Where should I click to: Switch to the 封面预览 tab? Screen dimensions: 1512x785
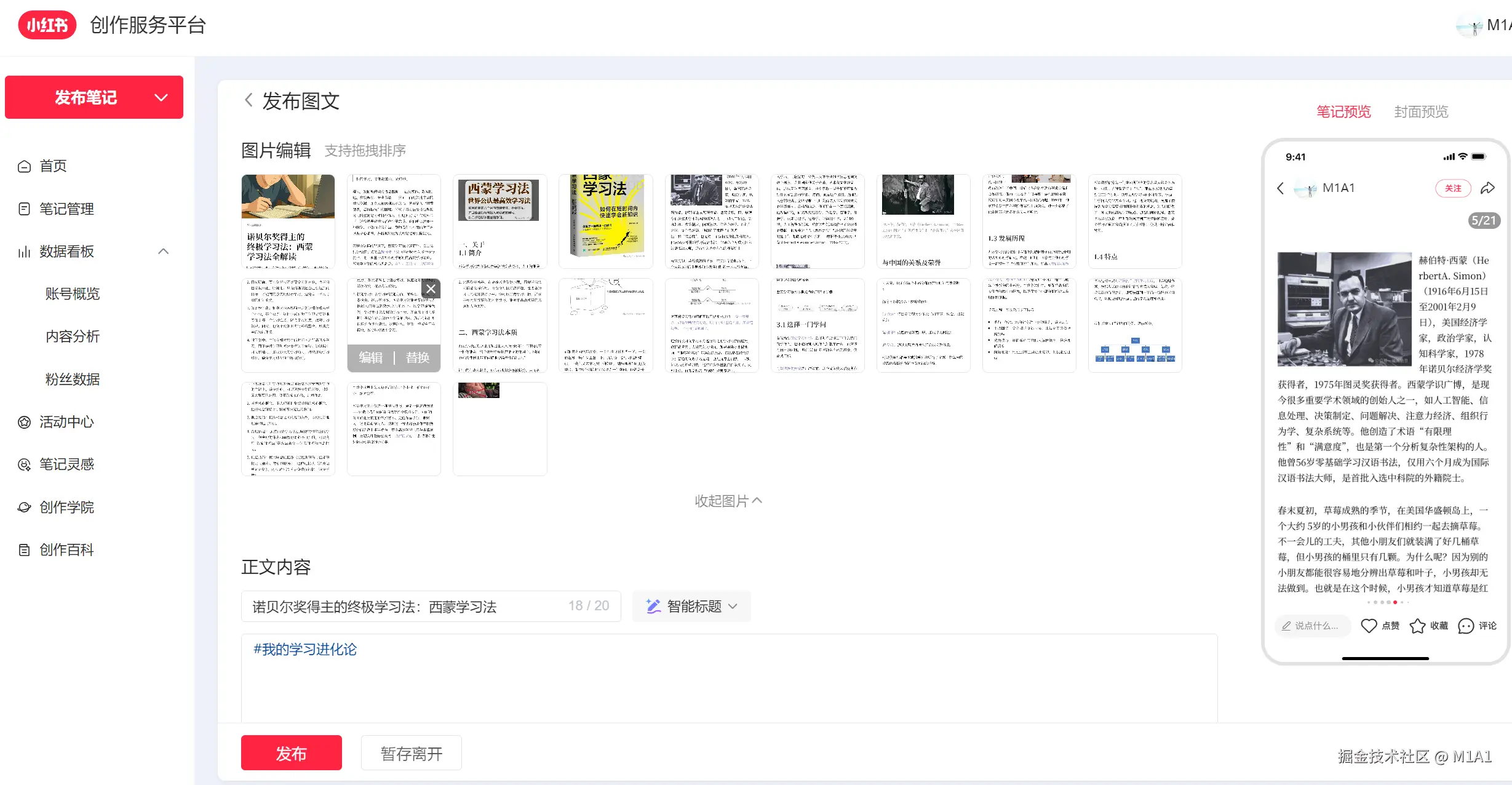[x=1421, y=111]
